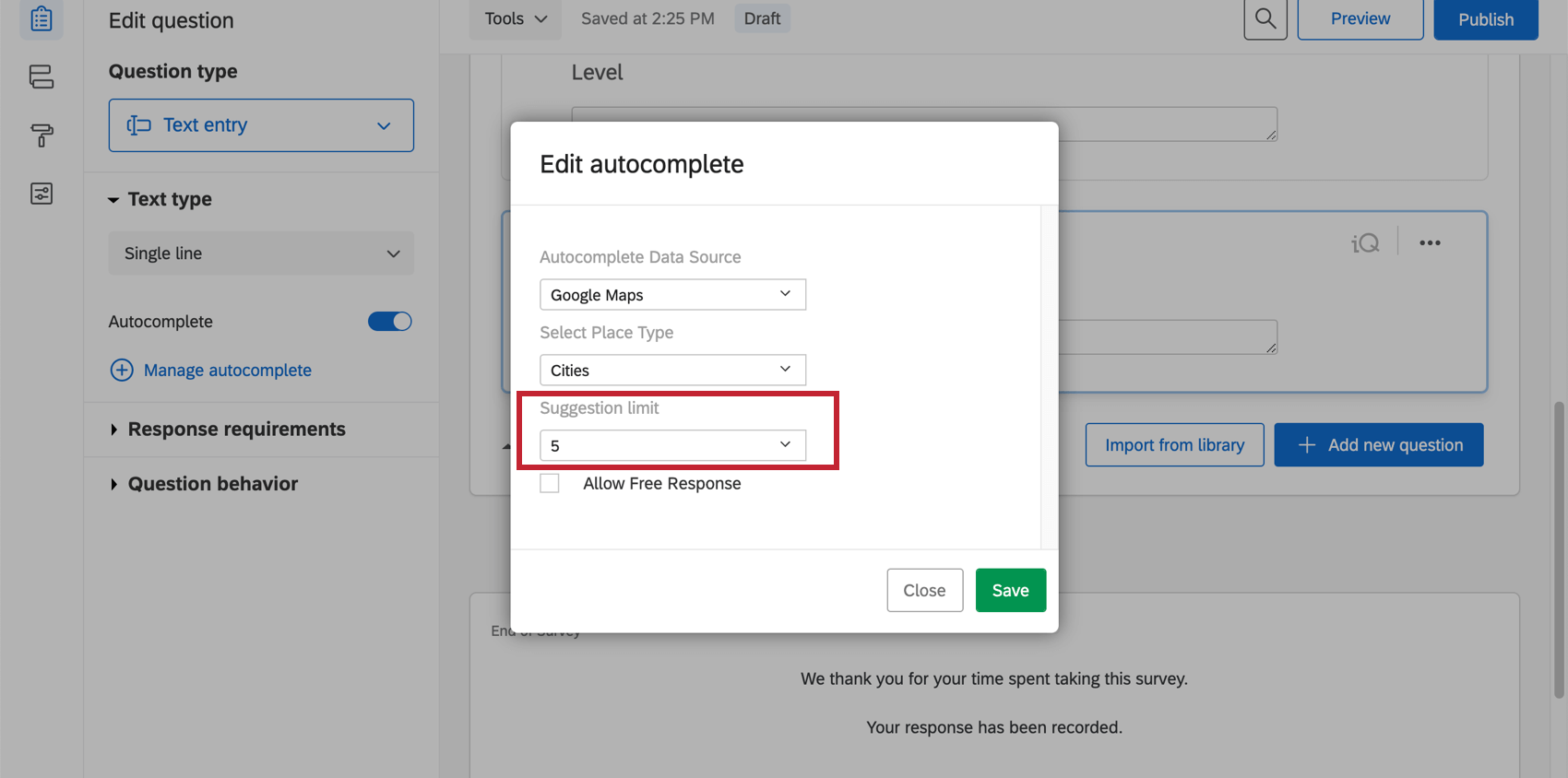Click the plus icon beside Manage autocomplete
The height and width of the screenshot is (778, 1568).
click(x=122, y=371)
